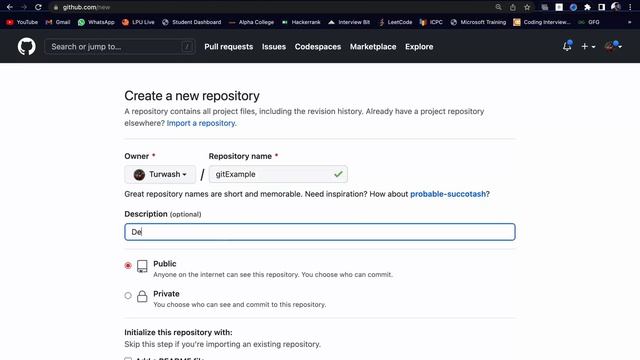This screenshot has width=640, height=360.
Task: Open the plus create-new dropdown
Action: 588,47
